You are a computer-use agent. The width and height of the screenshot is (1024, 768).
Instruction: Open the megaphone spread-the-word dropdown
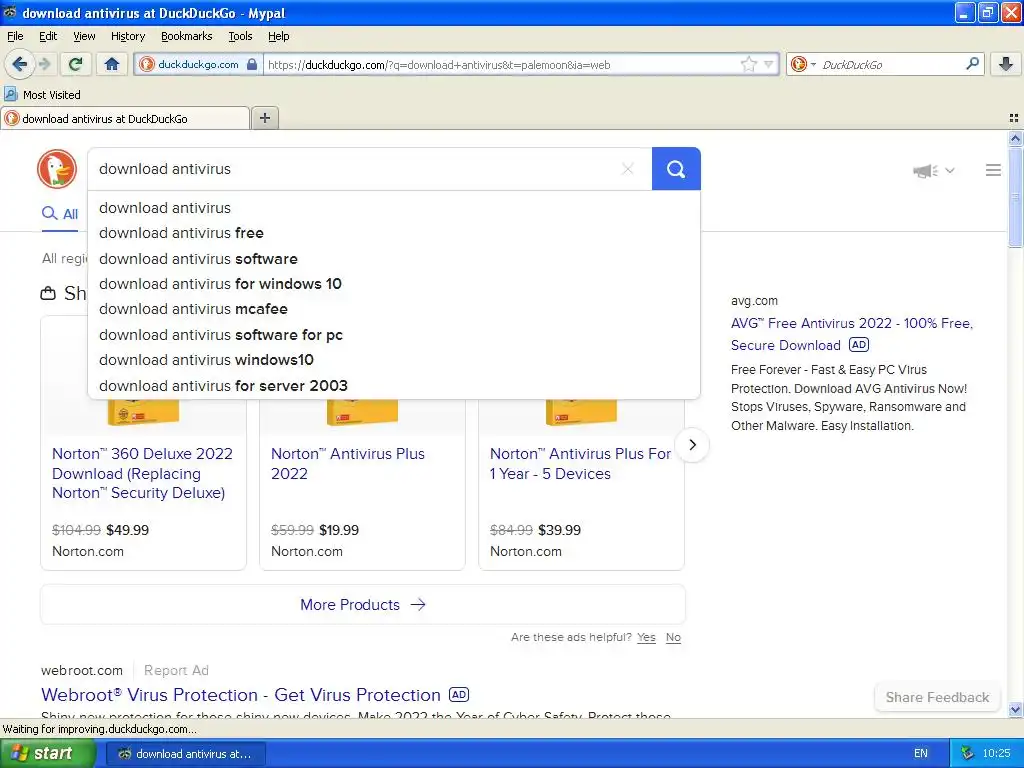tap(933, 170)
